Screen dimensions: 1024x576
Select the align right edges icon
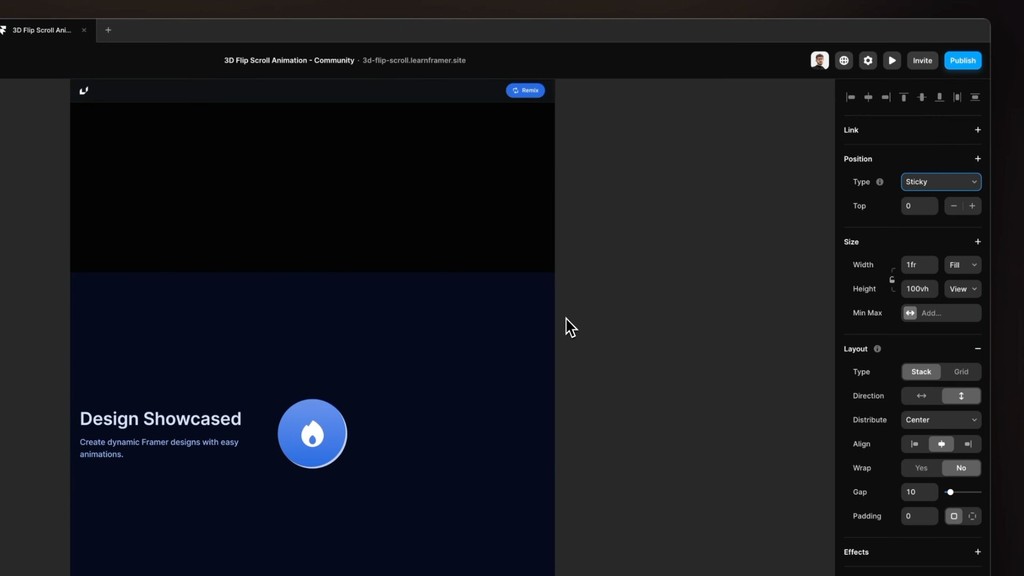(886, 97)
